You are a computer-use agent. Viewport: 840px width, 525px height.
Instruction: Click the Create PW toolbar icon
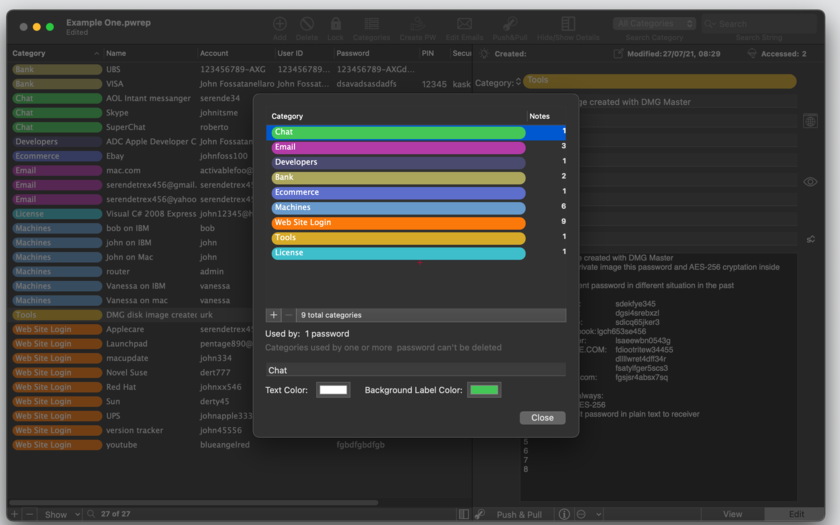click(x=417, y=24)
